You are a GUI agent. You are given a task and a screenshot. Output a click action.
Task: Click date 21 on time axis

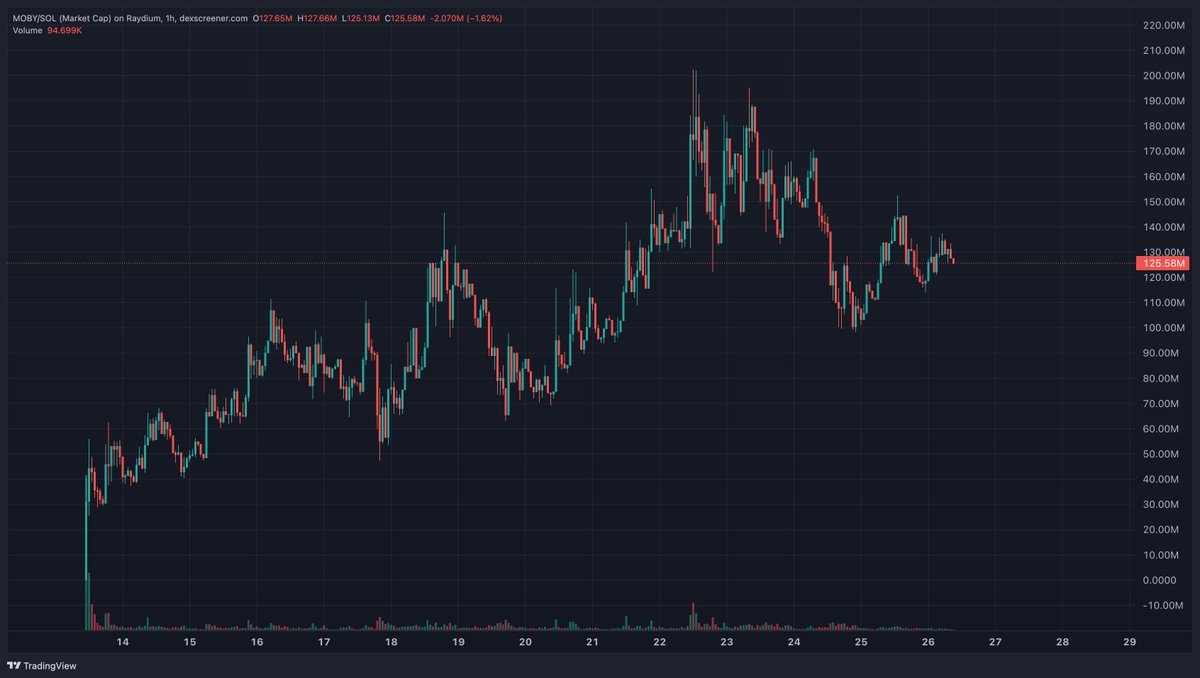pyautogui.click(x=592, y=642)
